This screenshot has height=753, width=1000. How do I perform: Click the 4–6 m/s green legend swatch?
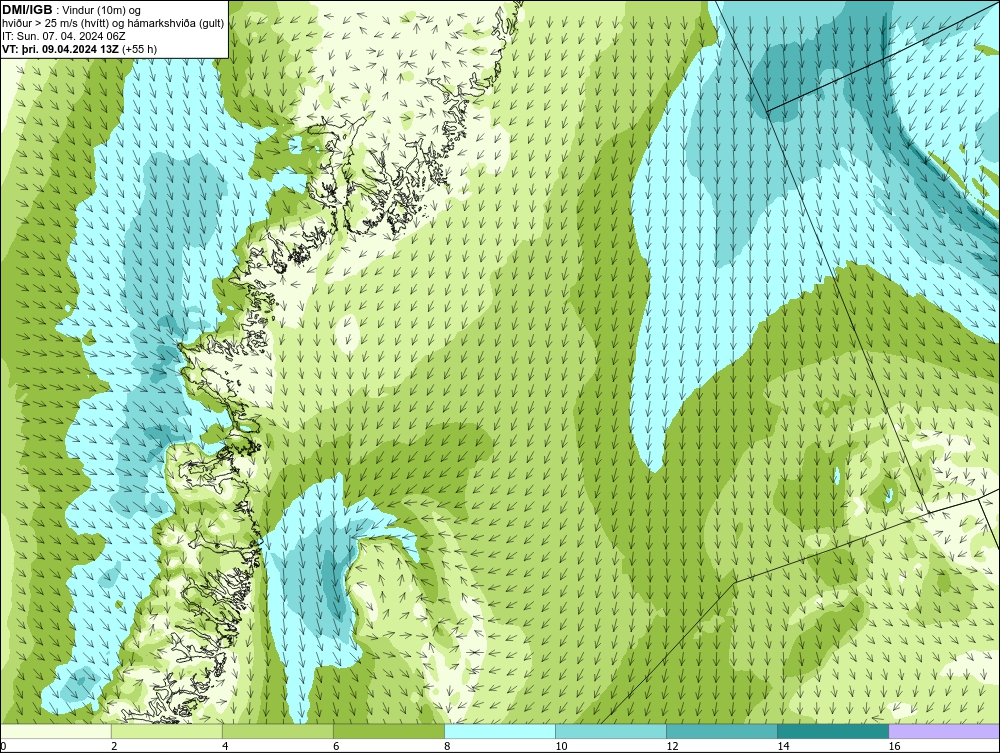click(x=278, y=731)
